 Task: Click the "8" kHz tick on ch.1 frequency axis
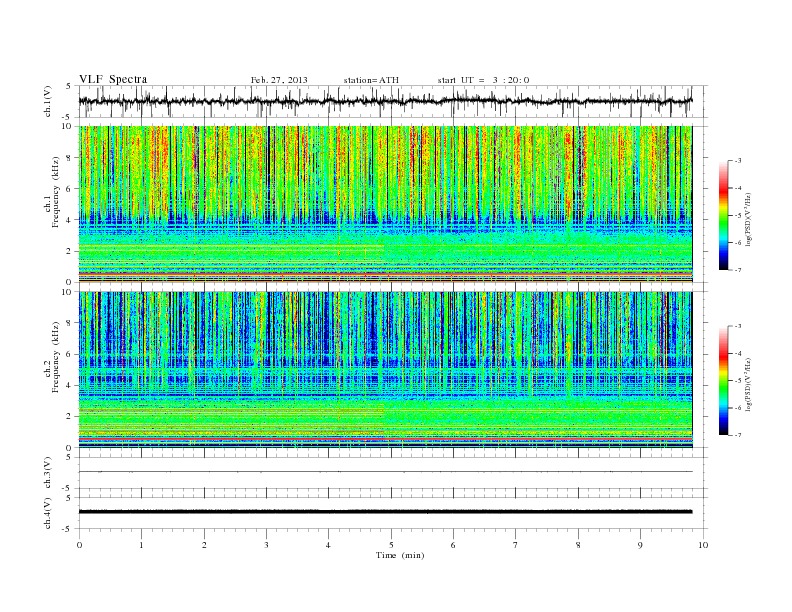(69, 158)
